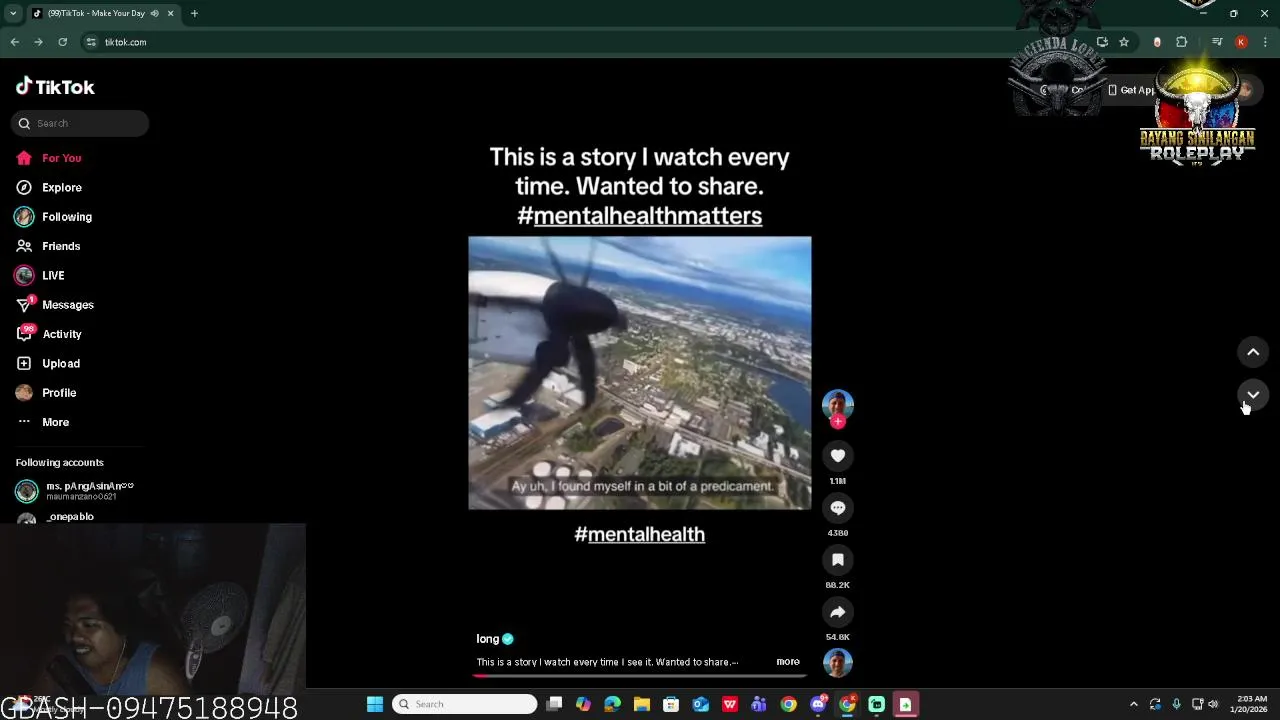Like the video with heart icon
The image size is (1280, 720).
[x=838, y=456]
